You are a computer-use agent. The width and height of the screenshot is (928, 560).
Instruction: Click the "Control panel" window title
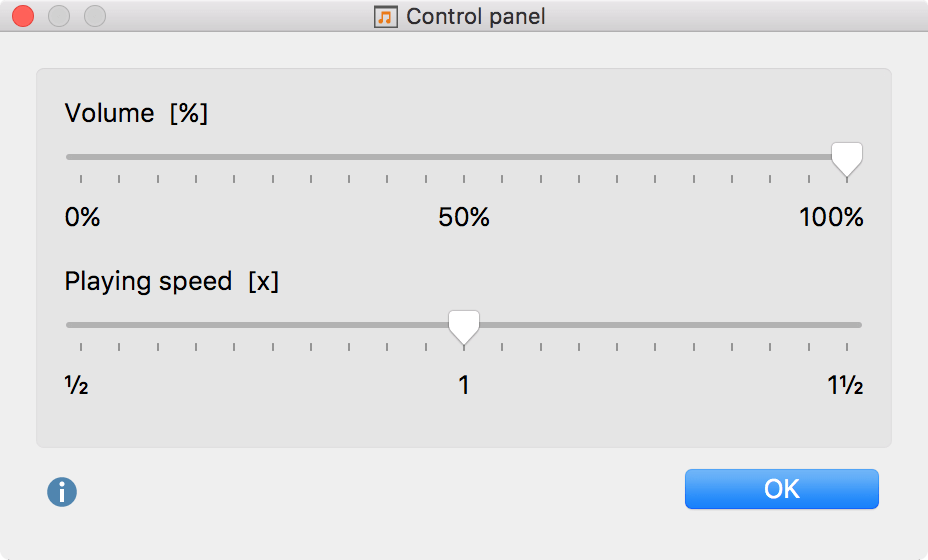click(475, 17)
